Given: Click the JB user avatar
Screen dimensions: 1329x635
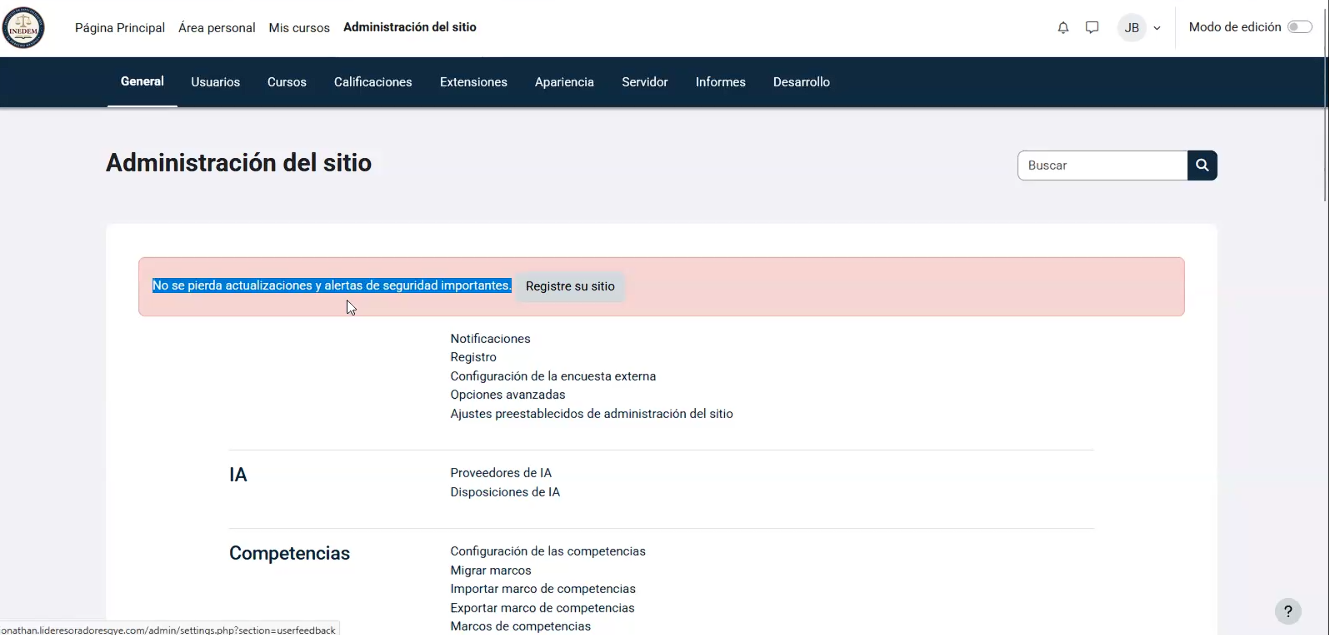Looking at the screenshot, I should [x=1132, y=28].
